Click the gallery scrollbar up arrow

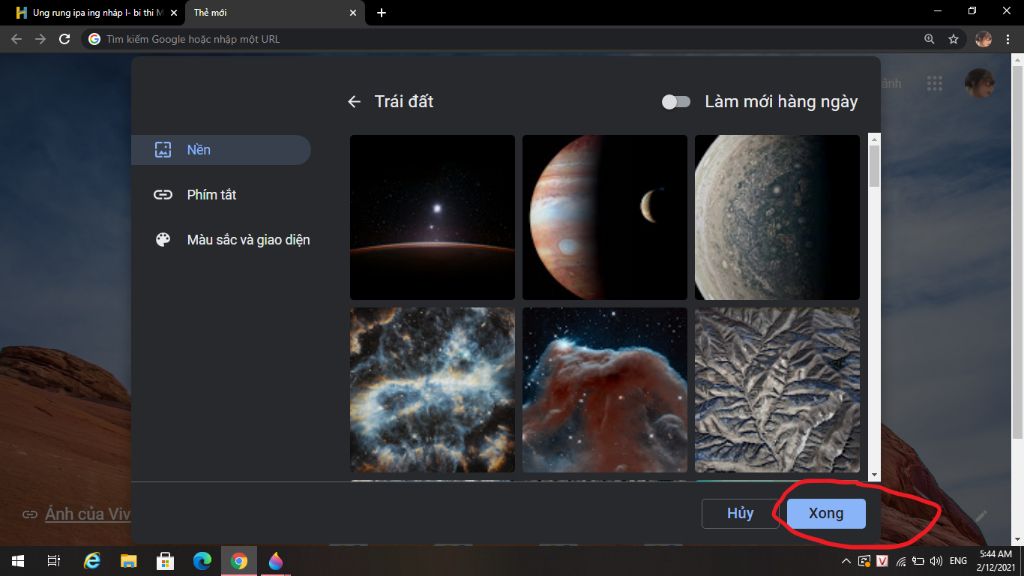tap(874, 139)
